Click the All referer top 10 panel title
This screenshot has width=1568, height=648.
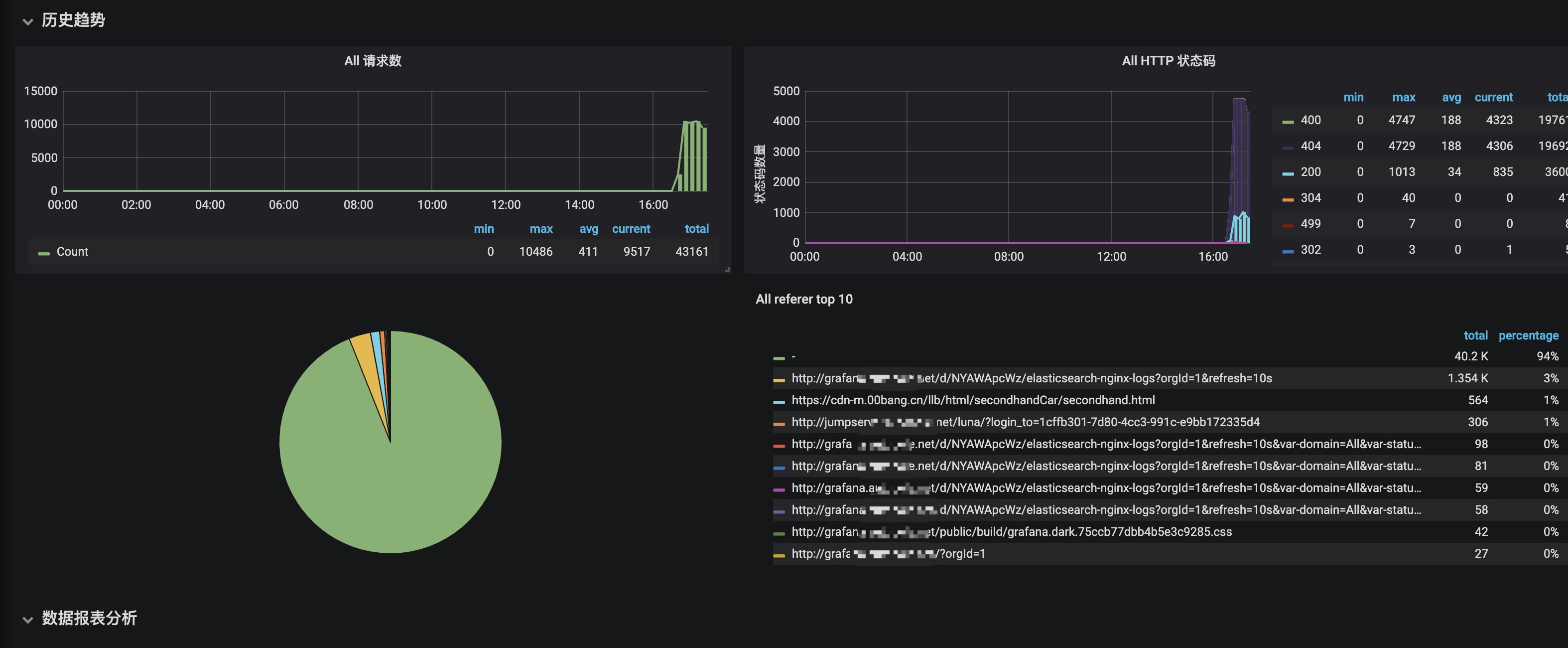click(x=803, y=299)
